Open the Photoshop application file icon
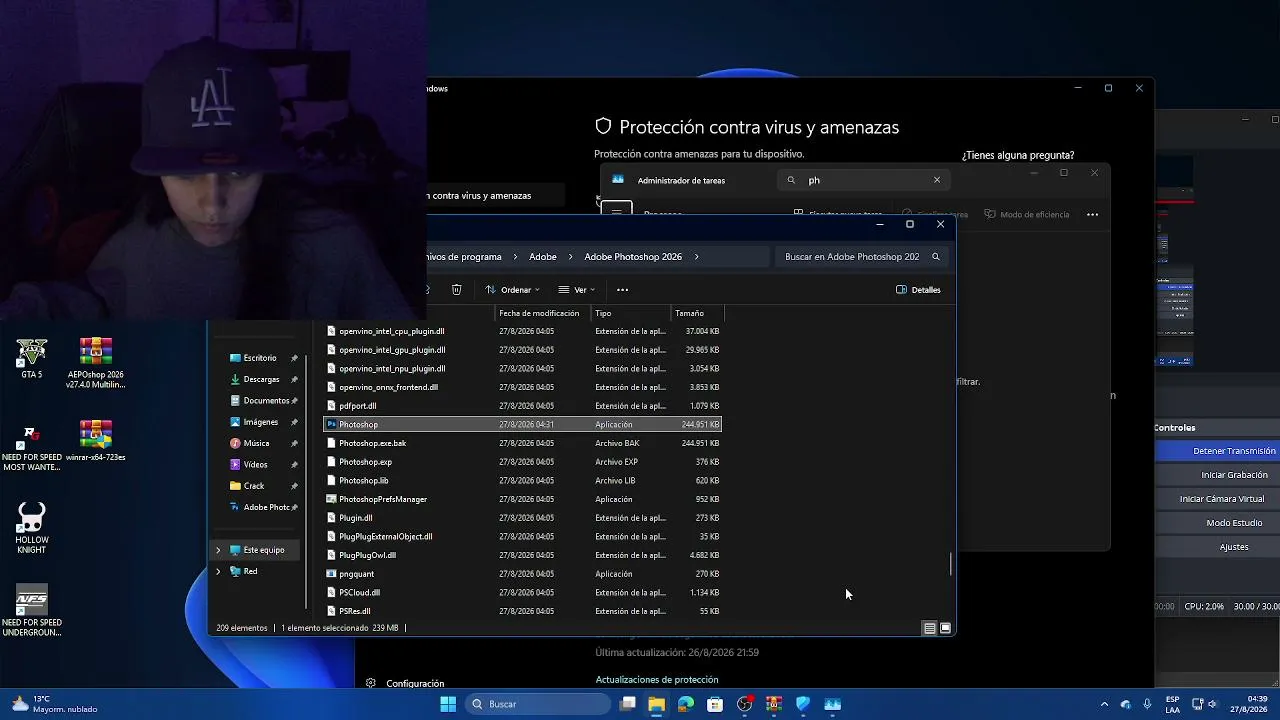1280x720 pixels. point(332,425)
